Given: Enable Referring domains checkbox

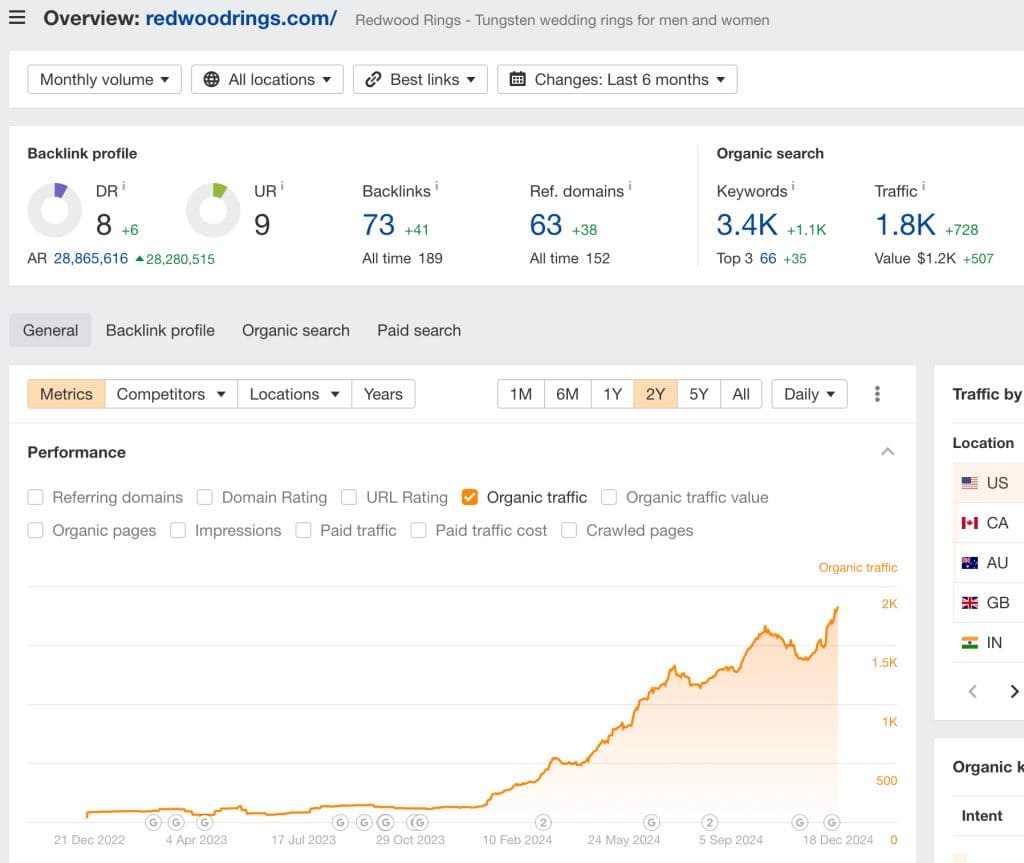Looking at the screenshot, I should 35,497.
